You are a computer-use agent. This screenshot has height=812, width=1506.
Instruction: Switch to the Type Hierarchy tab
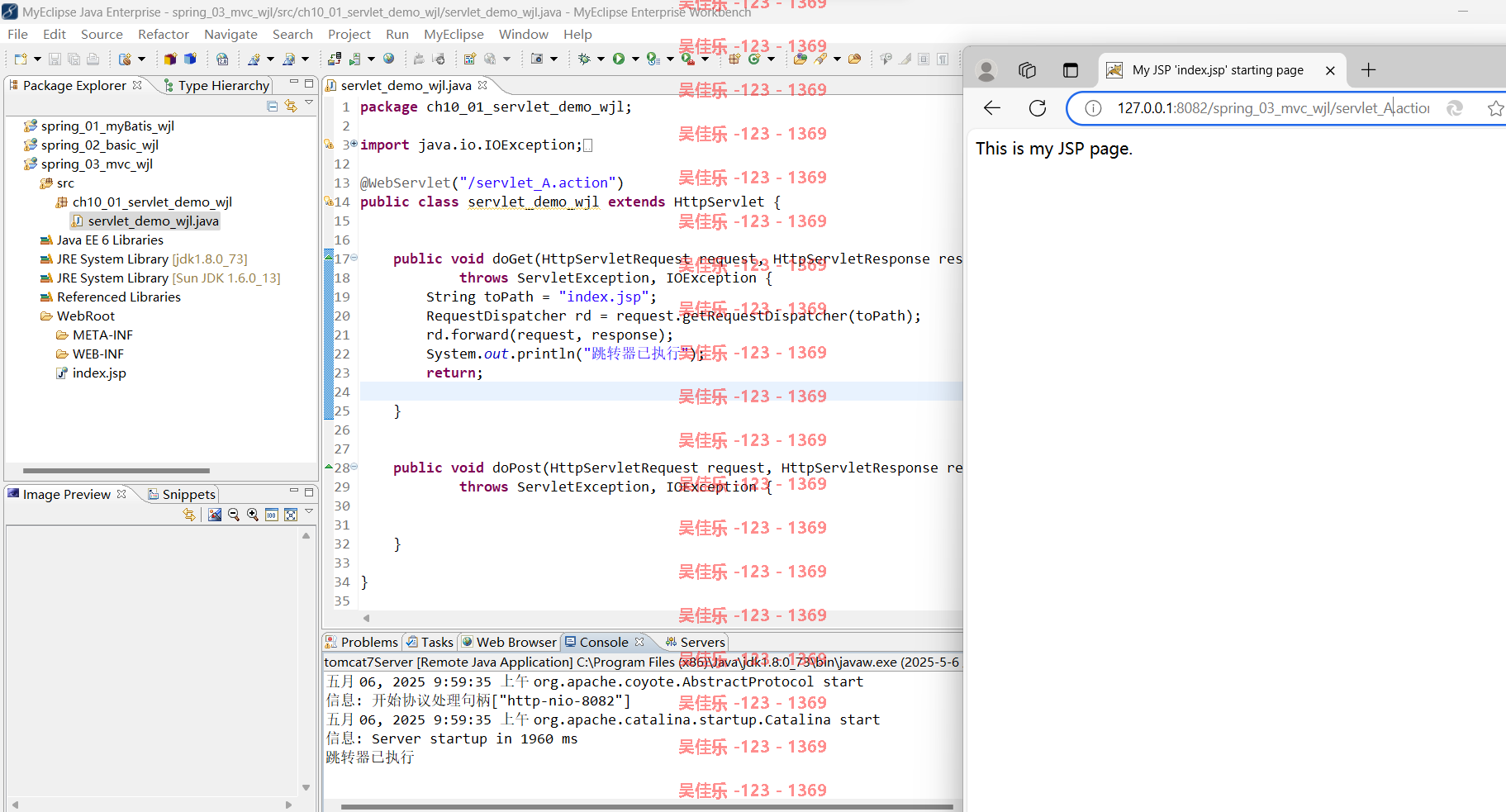pos(216,85)
